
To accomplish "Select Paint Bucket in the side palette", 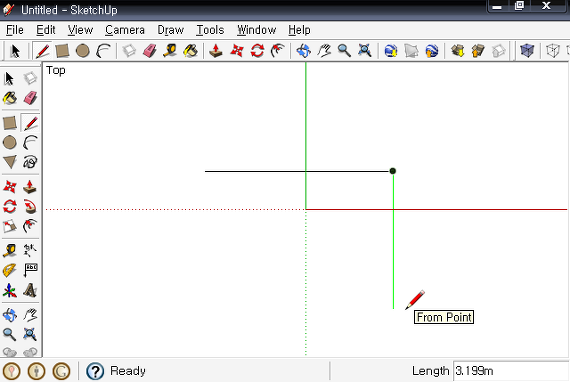I will pyautogui.click(x=9, y=98).
